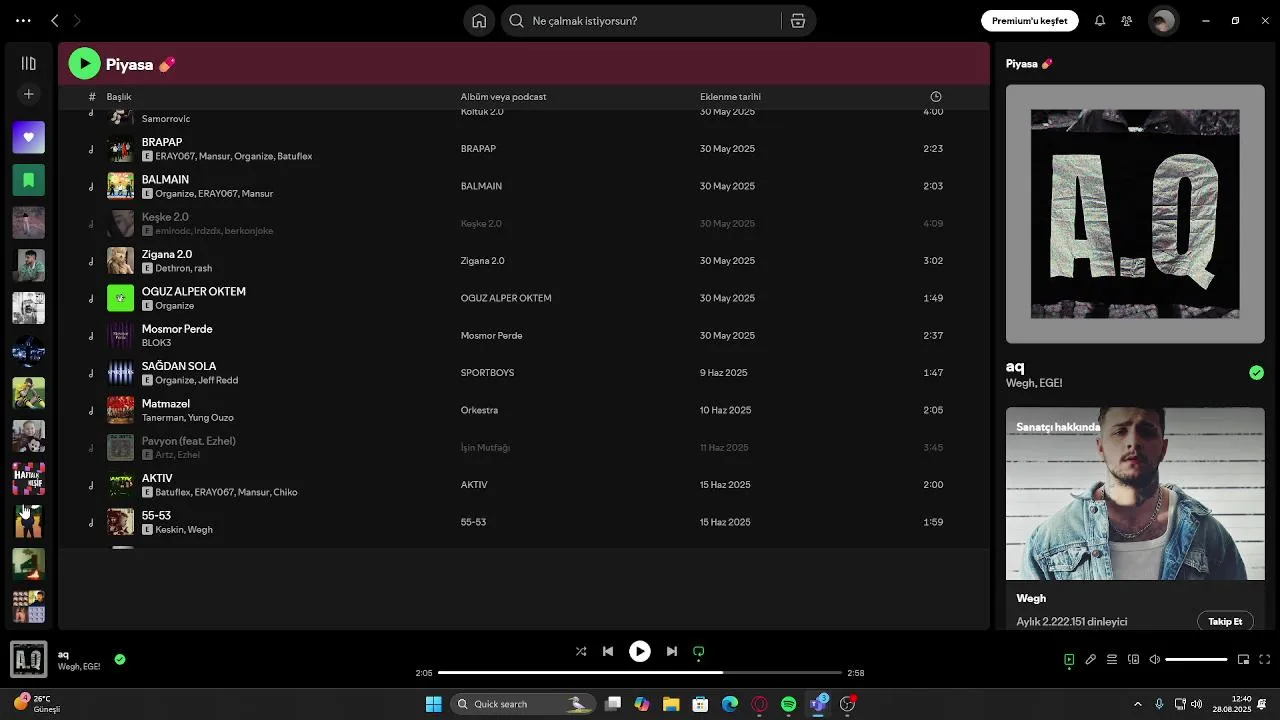Click the Matmazel album cover thumbnail
Image resolution: width=1280 pixels, height=720 pixels.
pos(120,410)
